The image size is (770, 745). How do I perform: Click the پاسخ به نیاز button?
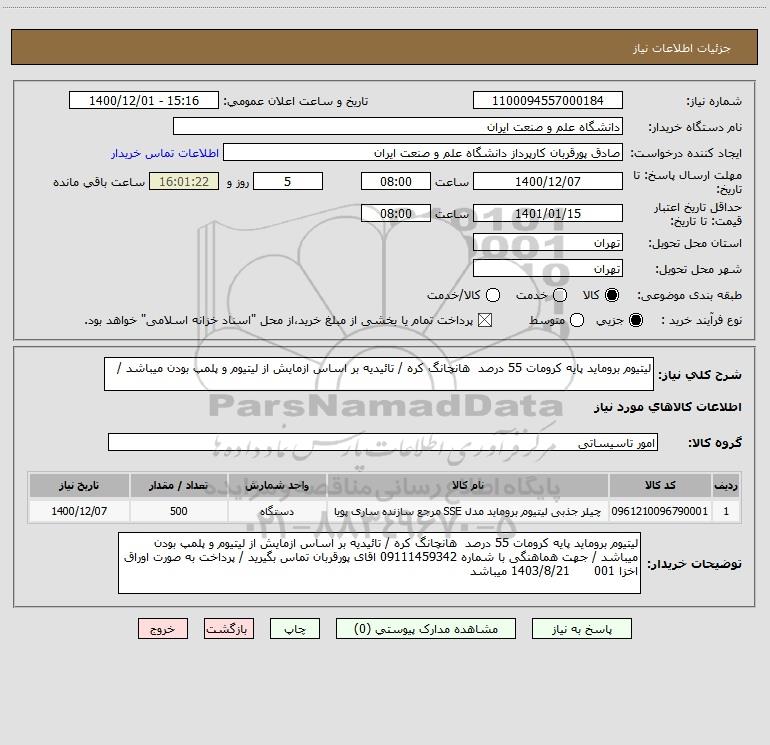(581, 629)
